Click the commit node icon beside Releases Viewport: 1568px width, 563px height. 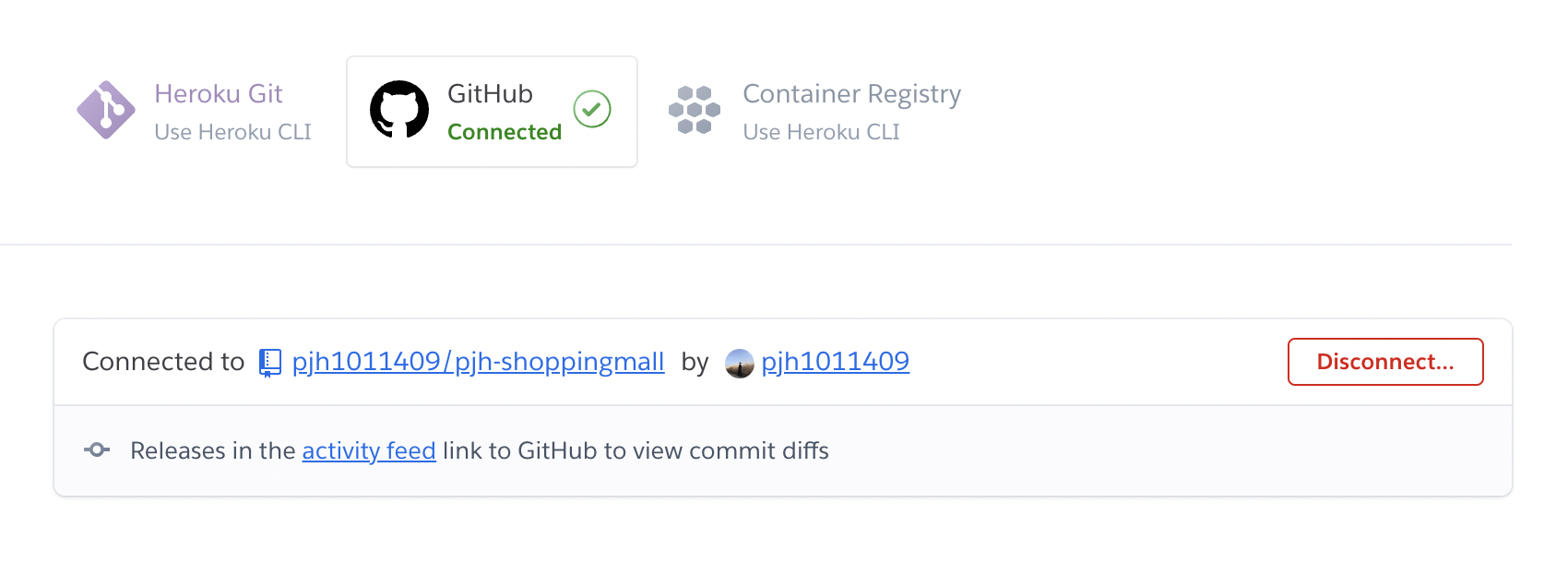tap(97, 450)
